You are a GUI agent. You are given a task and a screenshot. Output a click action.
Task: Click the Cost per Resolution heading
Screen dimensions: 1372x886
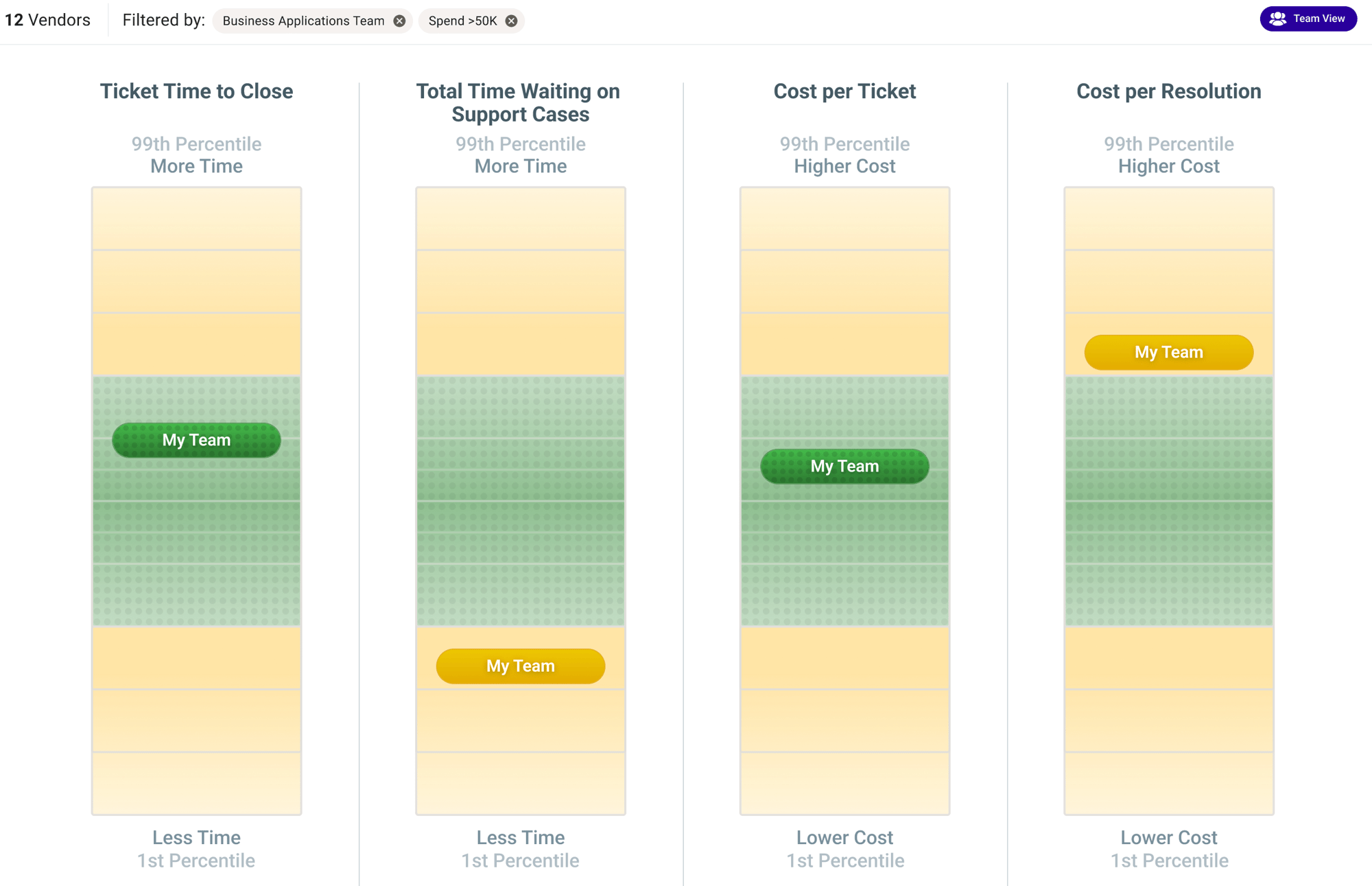(x=1168, y=91)
